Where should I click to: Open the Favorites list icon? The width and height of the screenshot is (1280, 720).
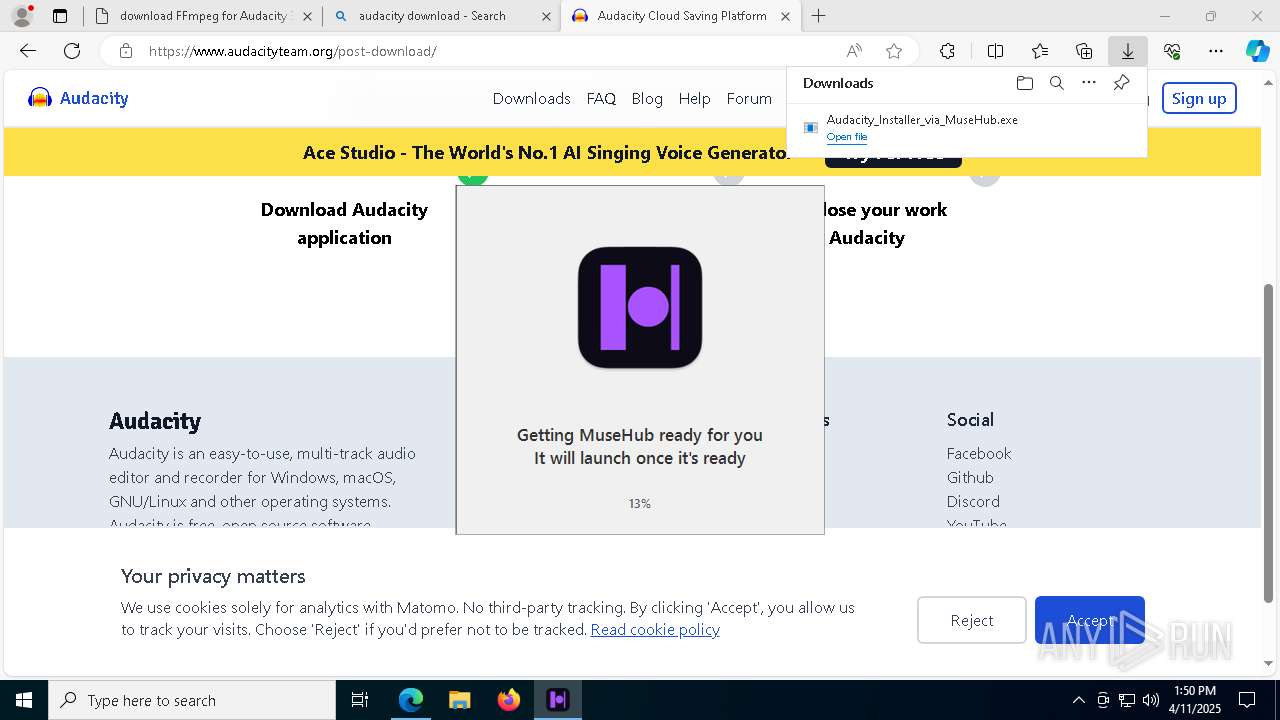[1040, 51]
